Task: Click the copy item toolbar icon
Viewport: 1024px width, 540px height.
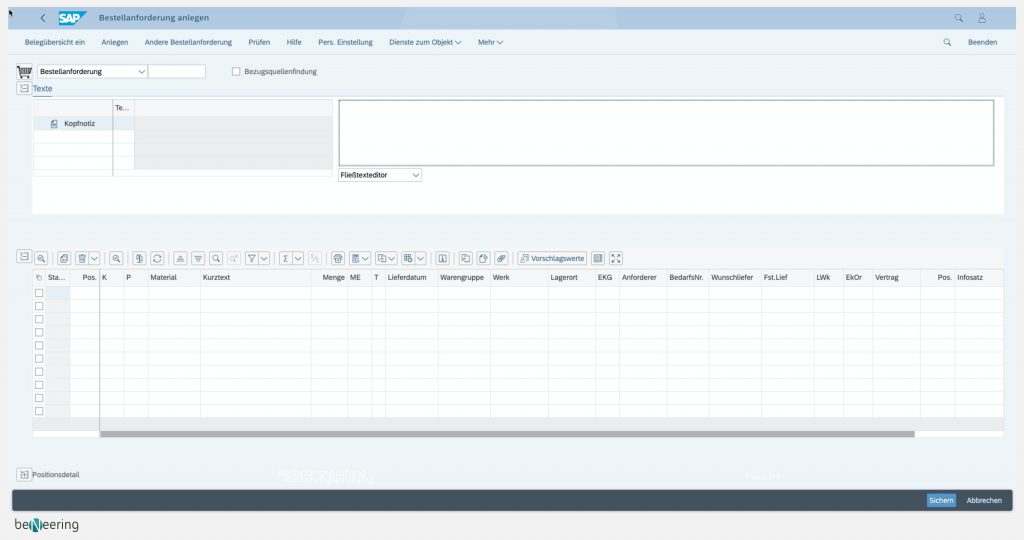Action: (64, 259)
